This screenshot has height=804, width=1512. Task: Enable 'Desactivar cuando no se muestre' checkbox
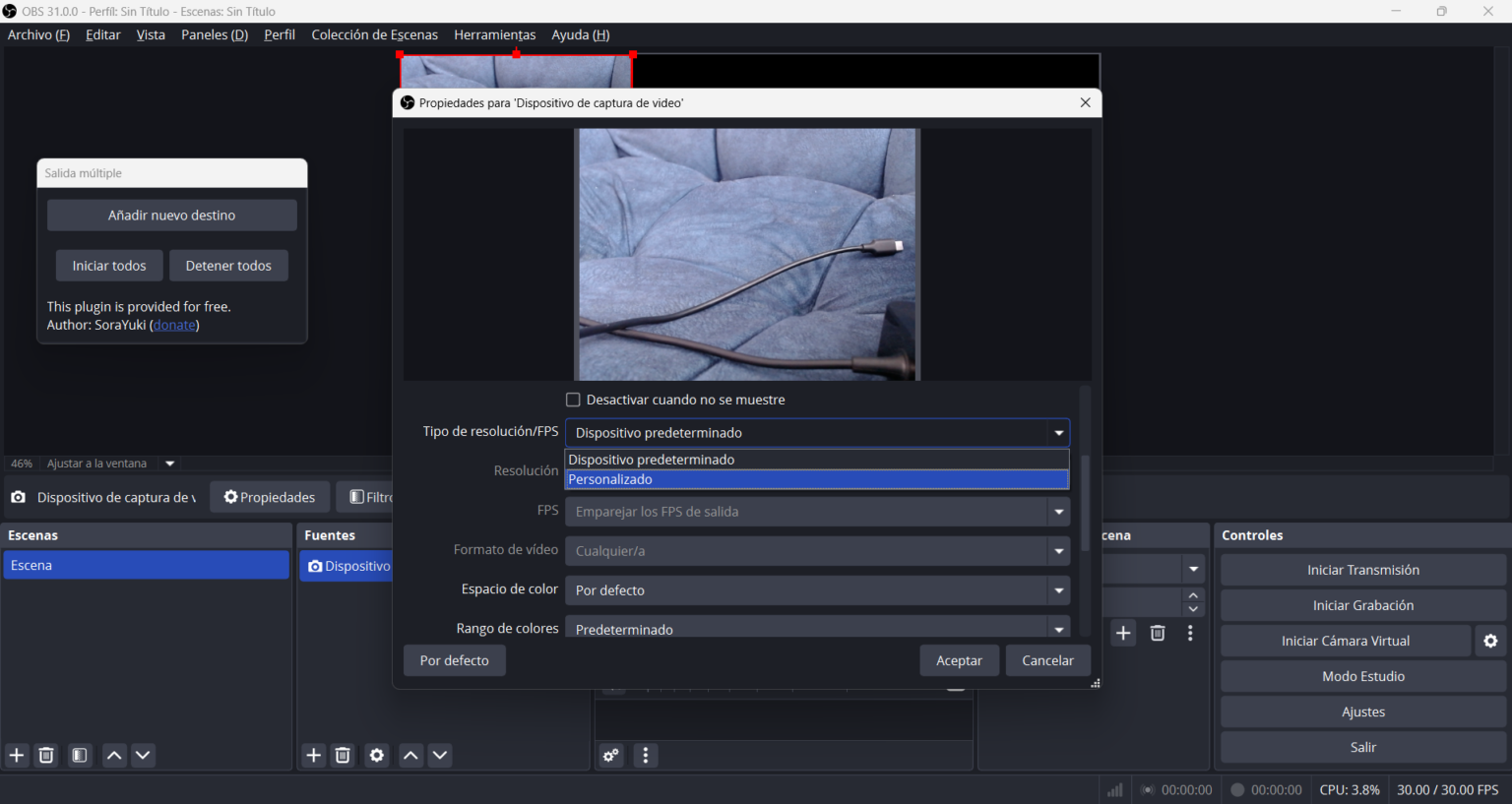pyautogui.click(x=573, y=400)
